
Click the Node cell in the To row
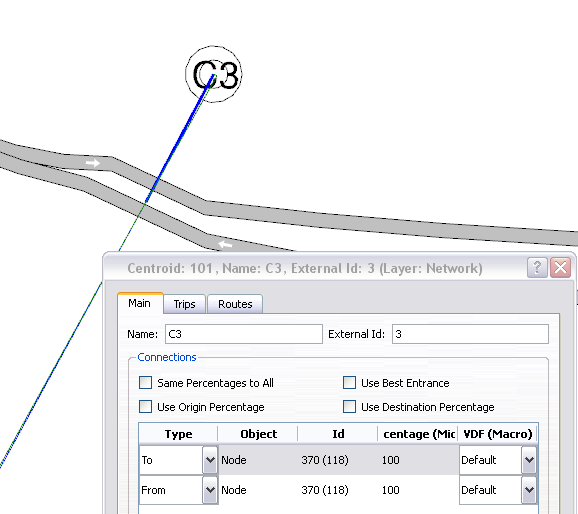258,460
